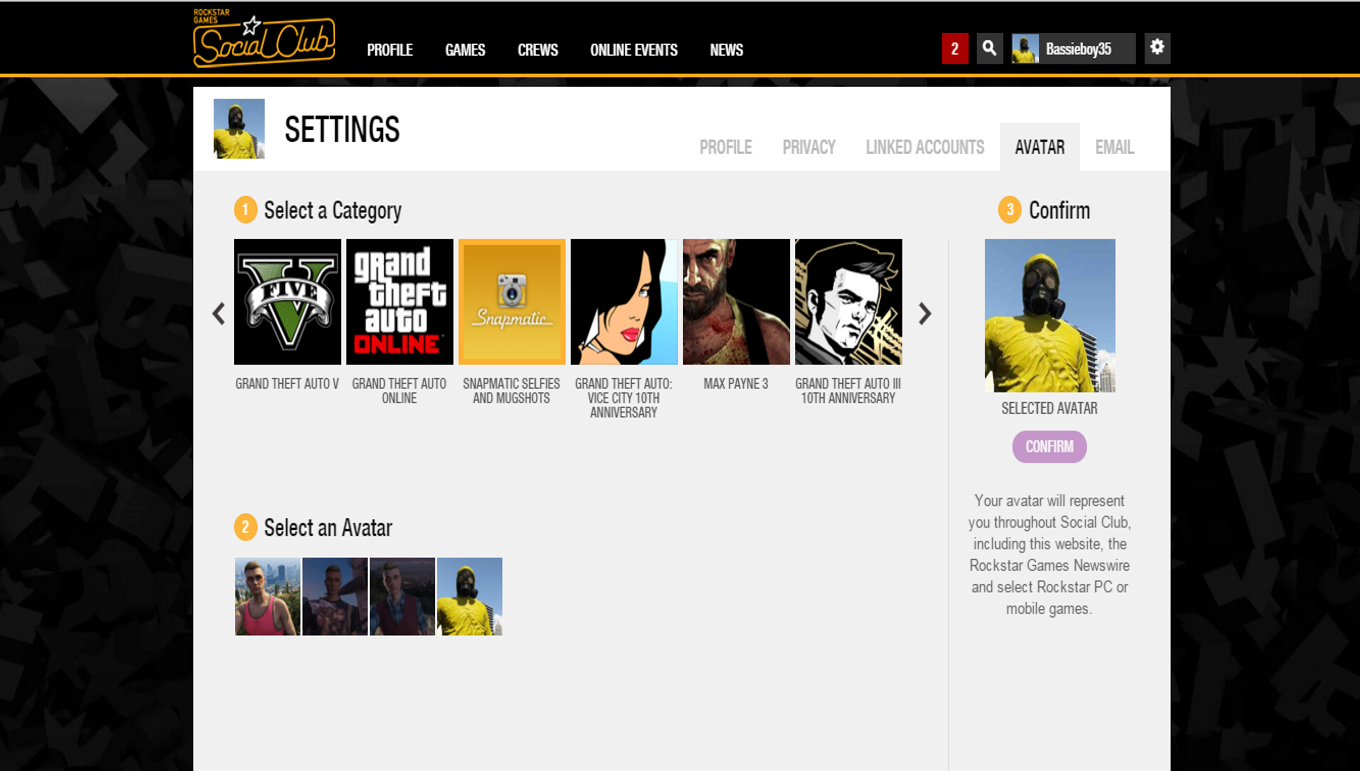The image size is (1360, 771).
Task: Choose the Snapmatic camera category tile
Action: (x=512, y=302)
